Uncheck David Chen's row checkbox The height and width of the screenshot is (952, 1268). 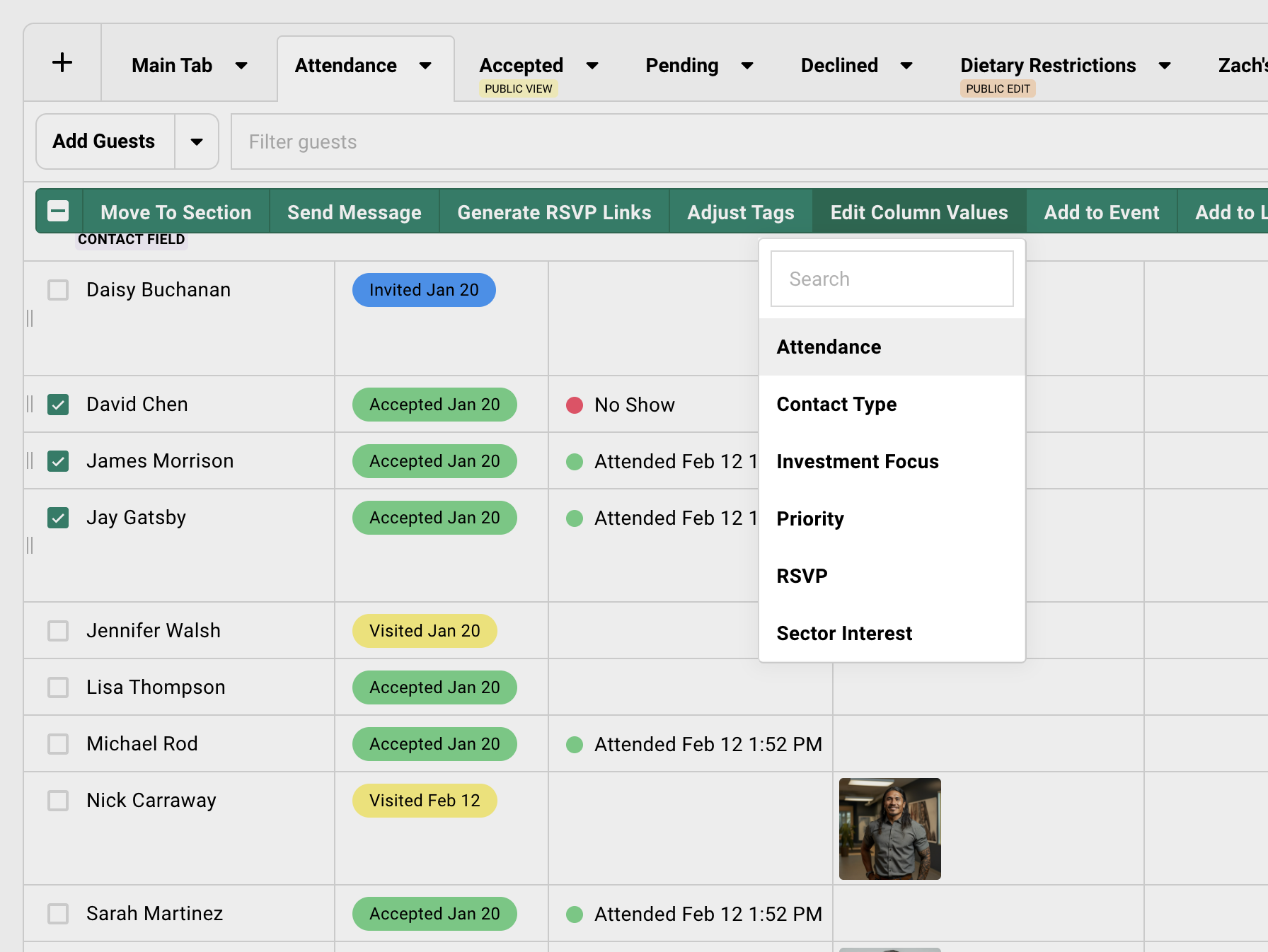57,405
